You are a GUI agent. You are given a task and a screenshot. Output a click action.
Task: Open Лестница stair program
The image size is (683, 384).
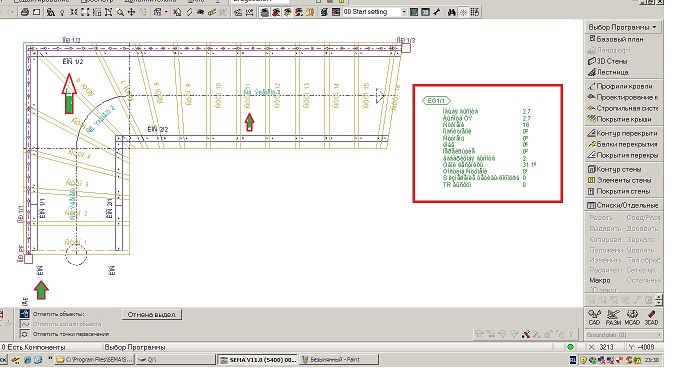coord(608,72)
